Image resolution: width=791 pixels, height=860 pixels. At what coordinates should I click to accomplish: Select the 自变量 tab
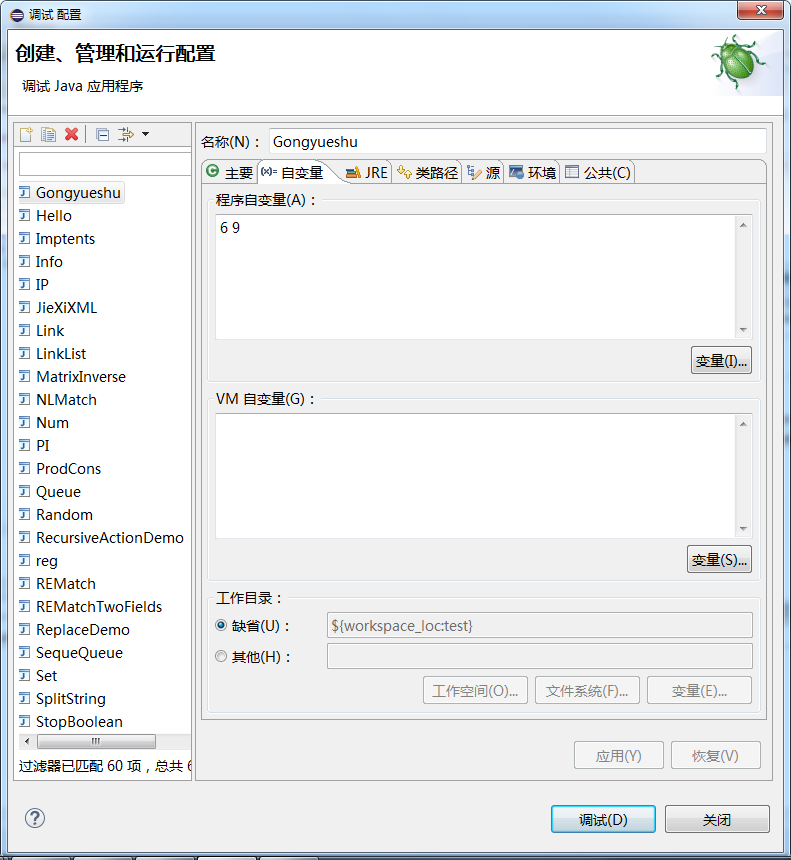tap(293, 173)
